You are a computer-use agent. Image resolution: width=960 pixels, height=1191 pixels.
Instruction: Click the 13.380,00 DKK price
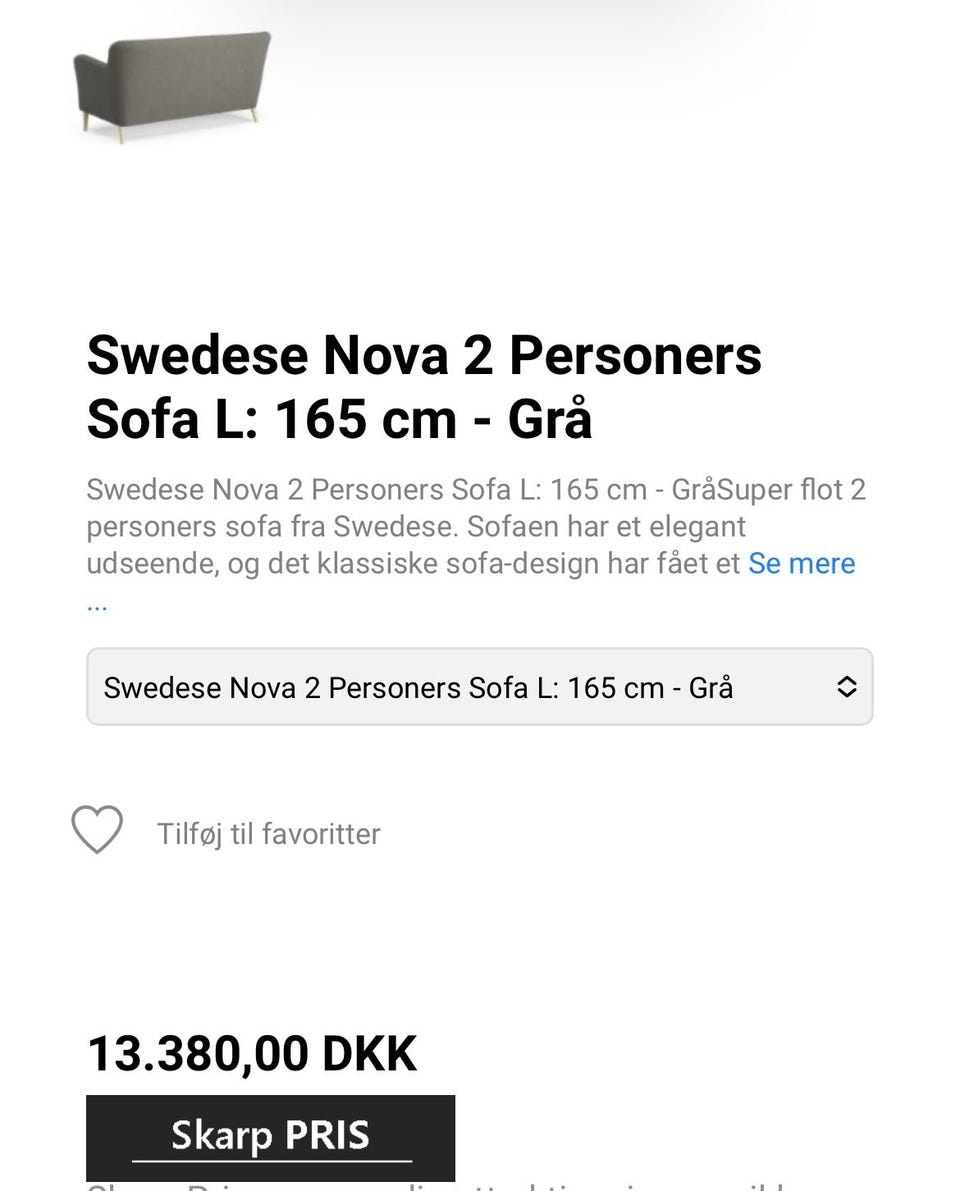[x=252, y=1054]
